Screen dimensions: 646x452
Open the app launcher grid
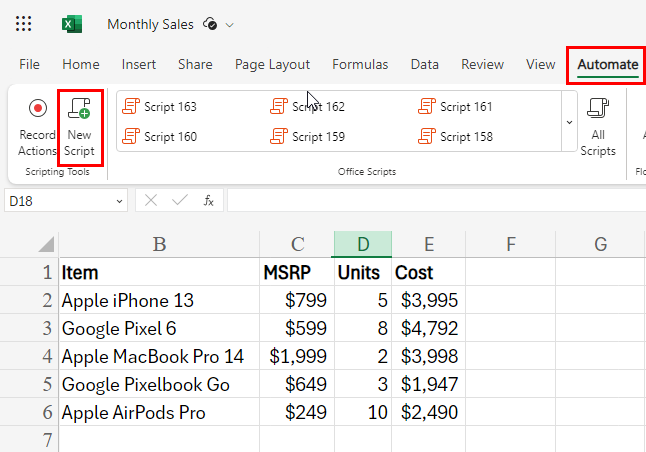coord(23,24)
